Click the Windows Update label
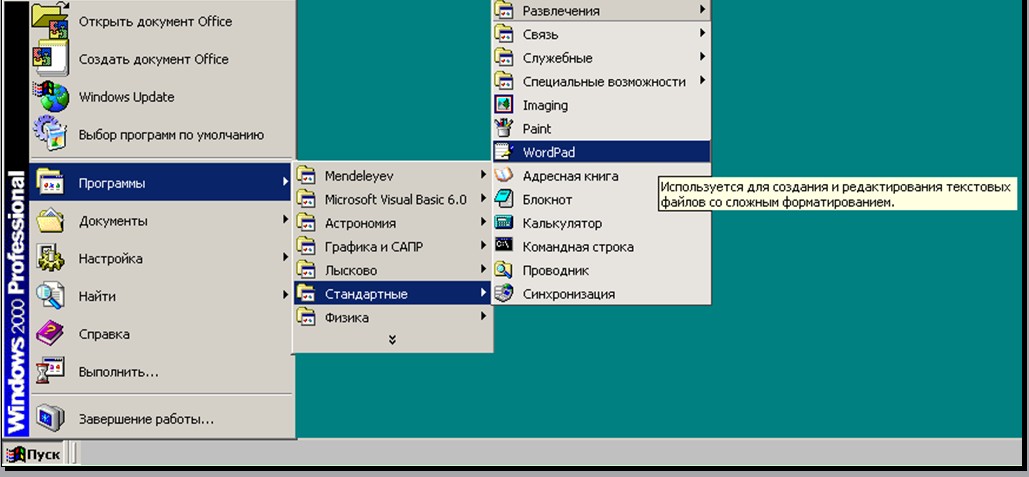Viewport: 1029px width, 477px height. [127, 97]
